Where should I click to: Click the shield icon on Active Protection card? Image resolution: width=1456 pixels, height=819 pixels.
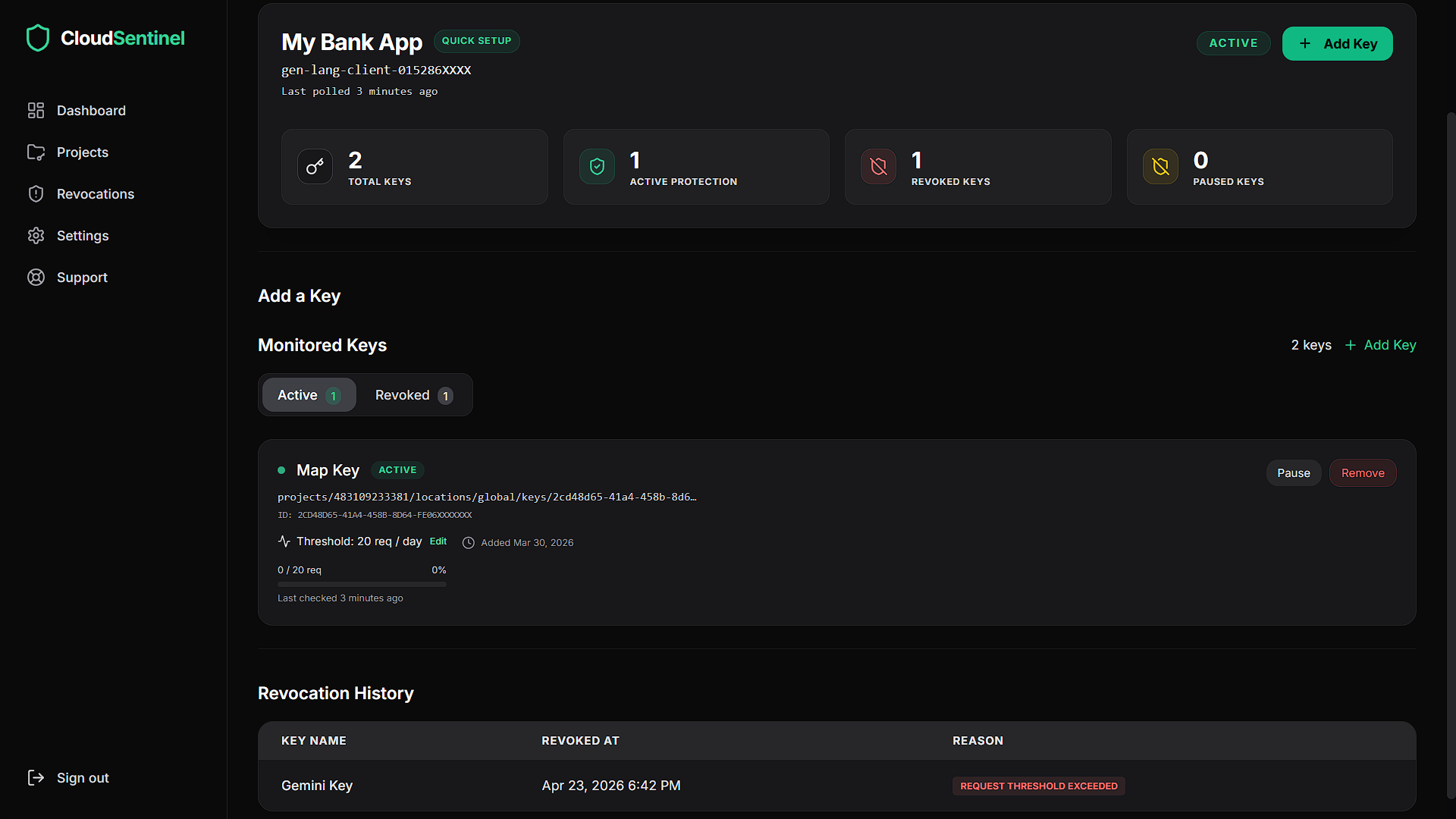click(x=597, y=166)
